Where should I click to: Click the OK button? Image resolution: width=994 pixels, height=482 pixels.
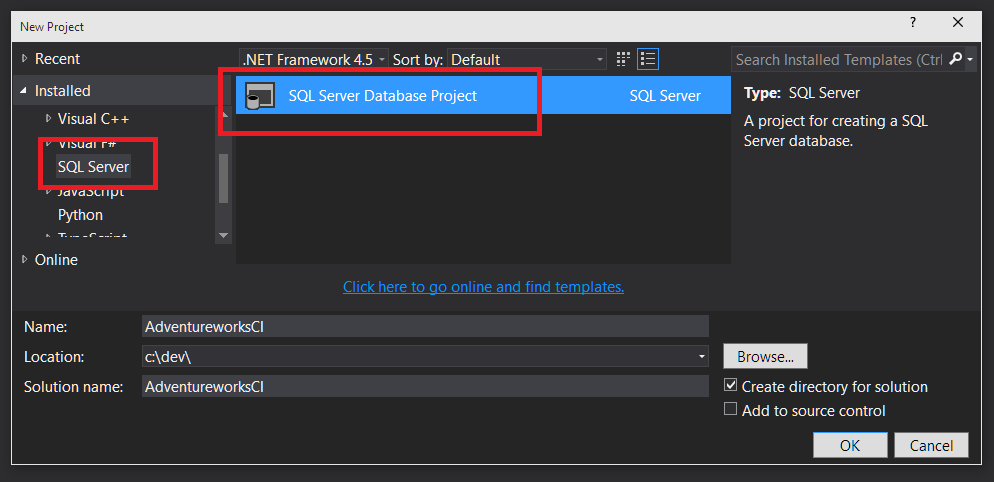[x=850, y=445]
